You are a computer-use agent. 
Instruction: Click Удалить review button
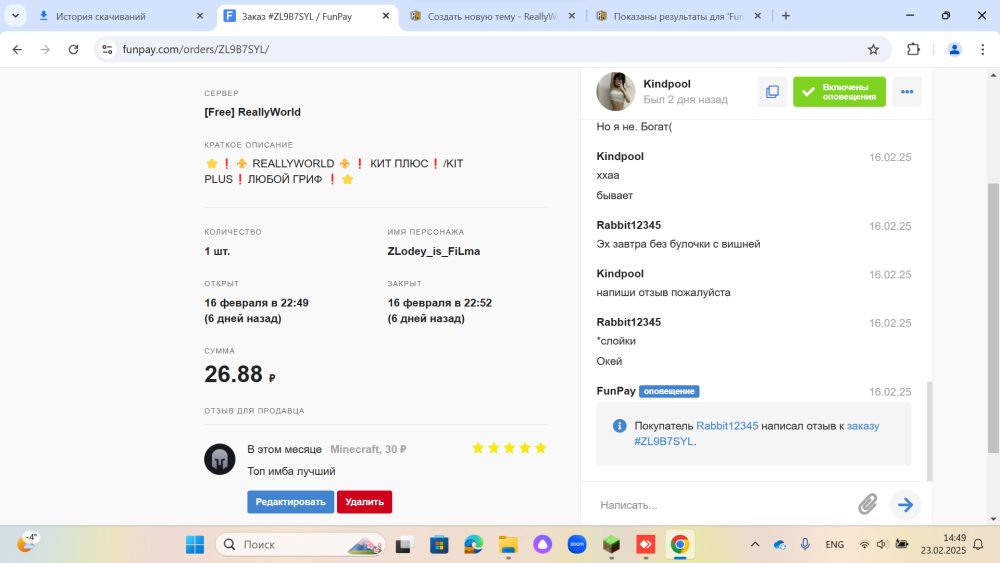[364, 502]
